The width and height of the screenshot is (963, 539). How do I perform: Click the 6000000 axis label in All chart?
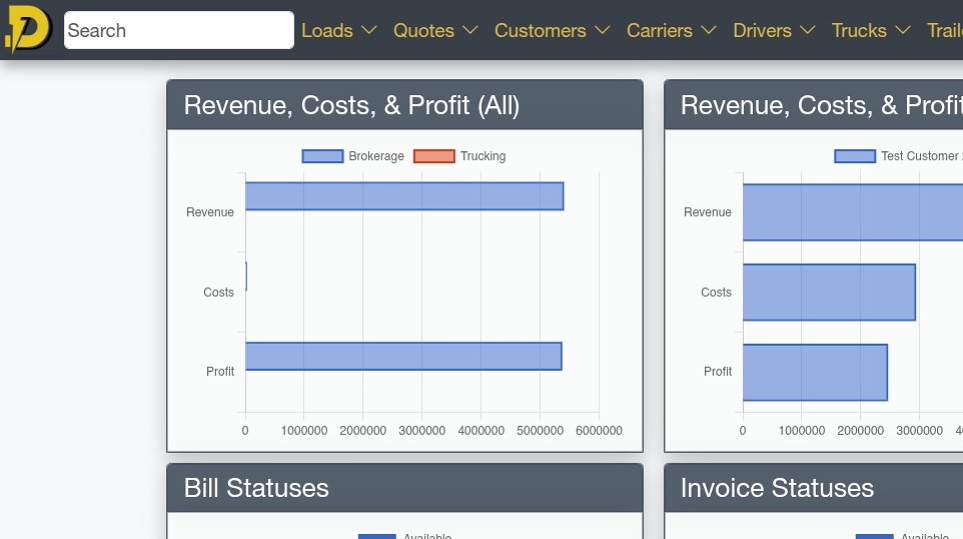(x=599, y=430)
